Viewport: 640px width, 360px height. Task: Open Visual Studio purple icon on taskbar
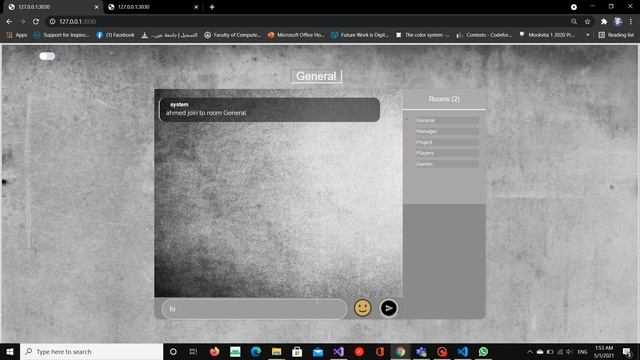pyautogui.click(x=339, y=351)
